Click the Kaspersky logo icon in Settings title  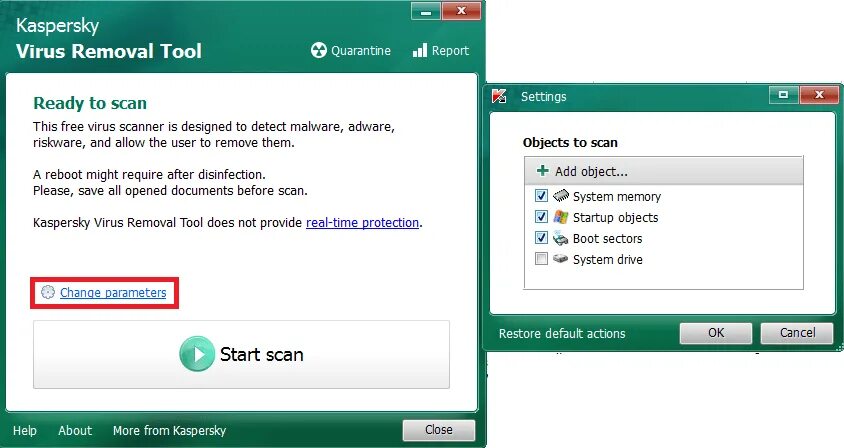click(x=500, y=96)
